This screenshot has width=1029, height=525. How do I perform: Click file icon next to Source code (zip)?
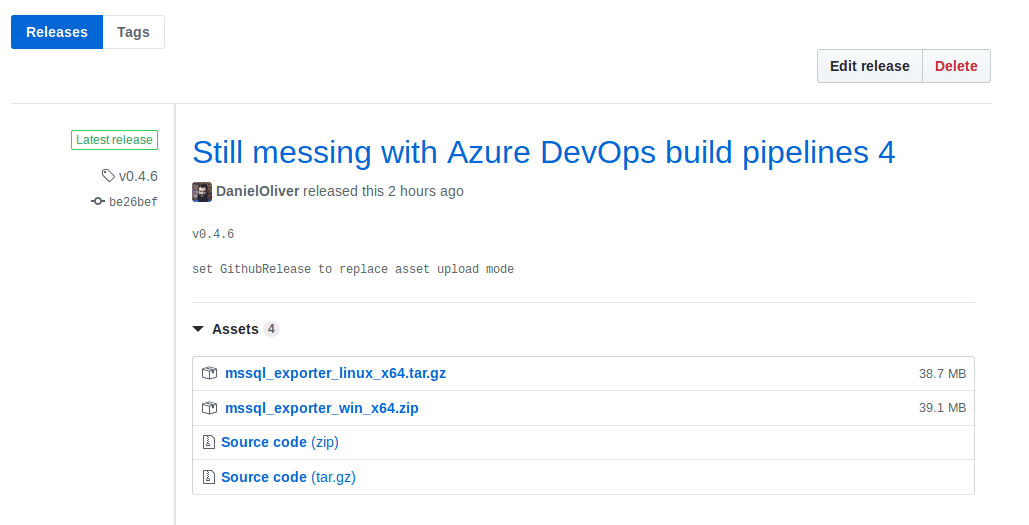pyautogui.click(x=209, y=442)
